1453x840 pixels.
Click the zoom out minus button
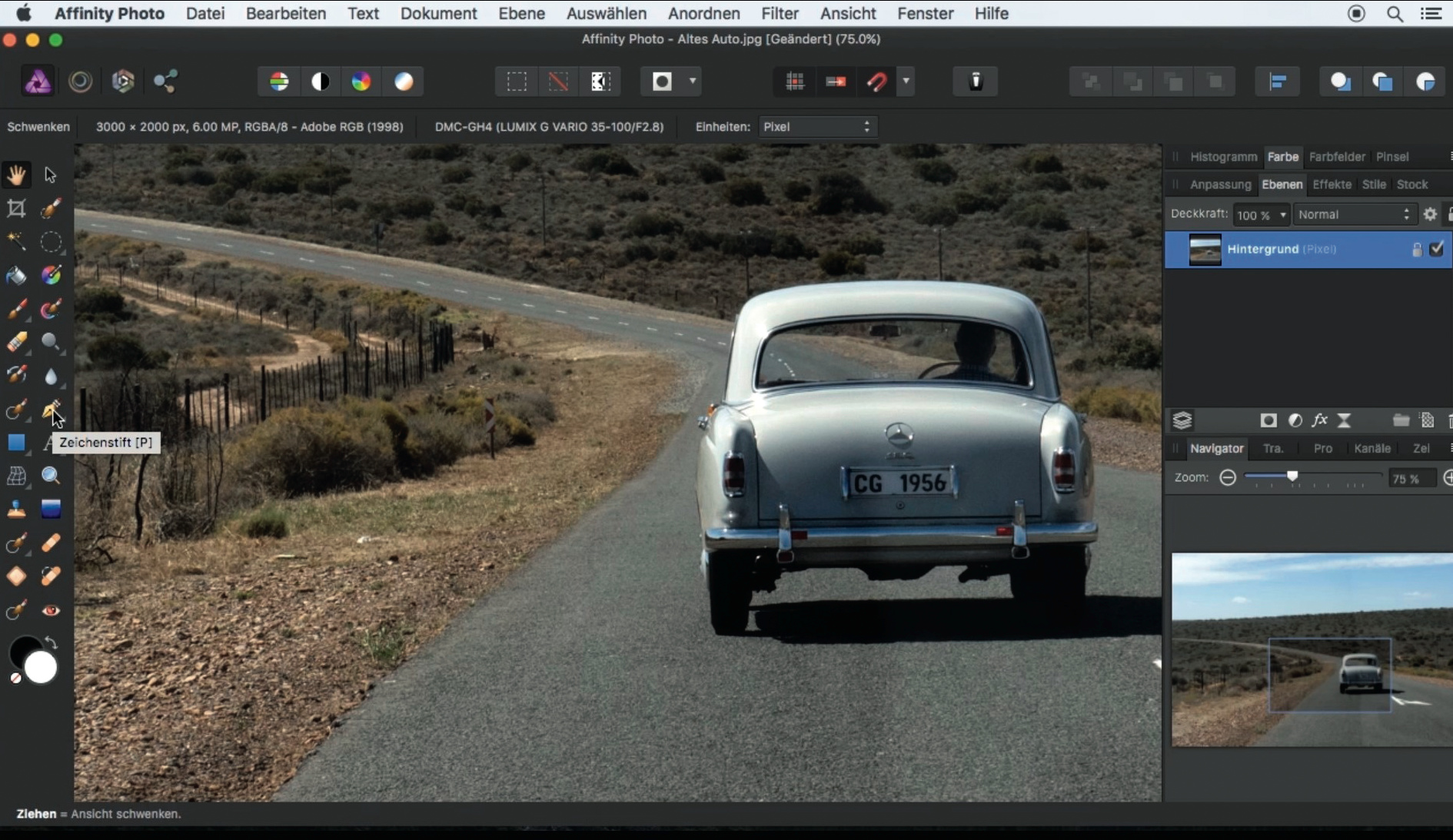(x=1228, y=478)
